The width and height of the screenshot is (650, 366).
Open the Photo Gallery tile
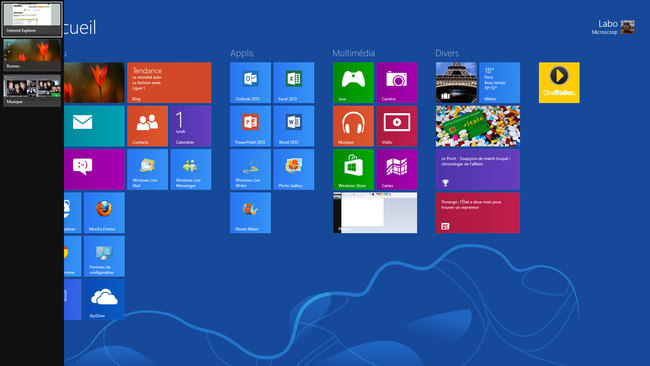(x=293, y=170)
